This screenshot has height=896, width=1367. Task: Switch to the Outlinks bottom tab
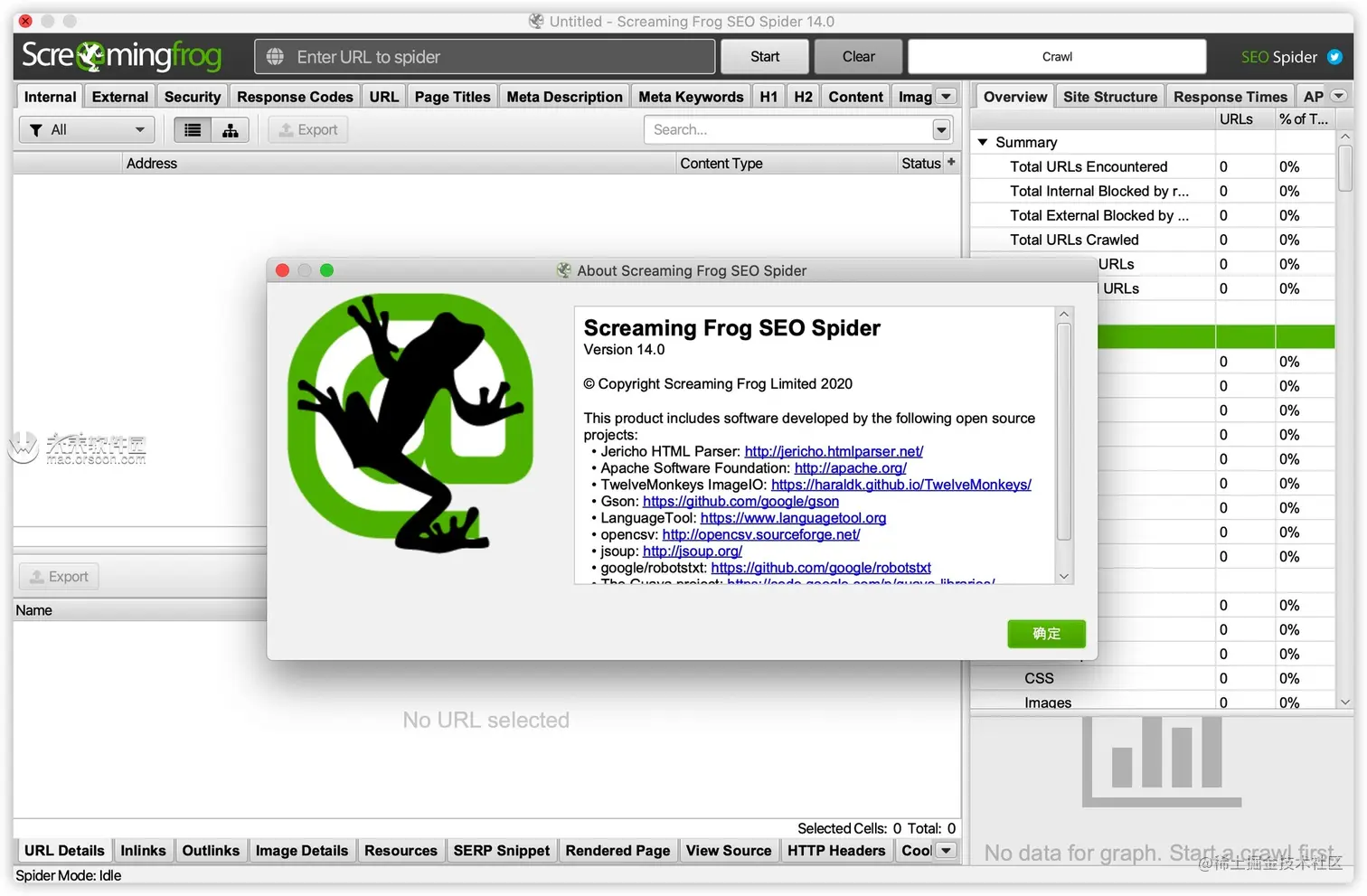[211, 850]
